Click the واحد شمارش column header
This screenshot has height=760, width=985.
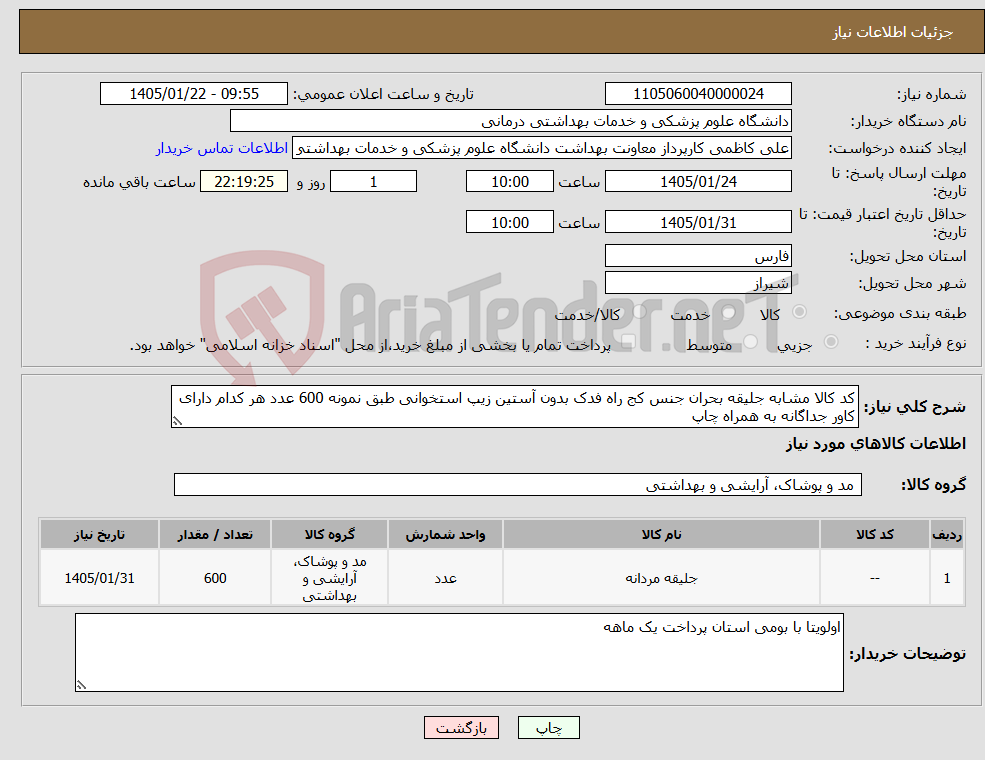(x=445, y=535)
